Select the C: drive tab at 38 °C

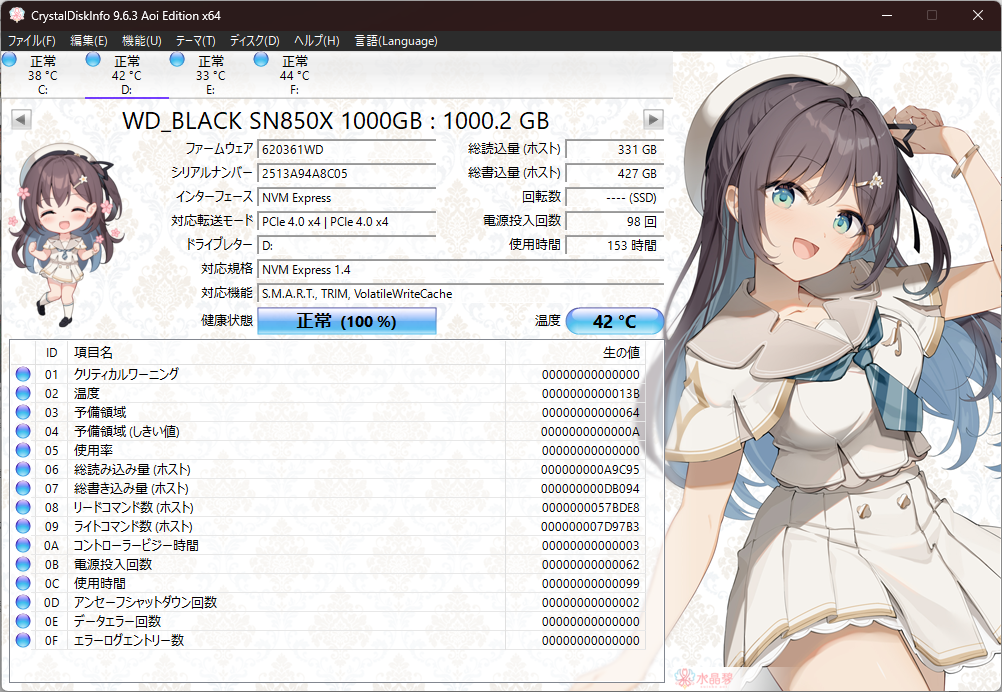(43, 75)
